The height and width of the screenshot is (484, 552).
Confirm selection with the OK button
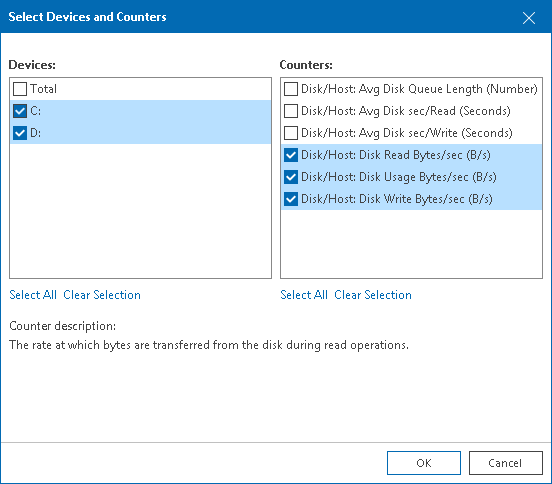point(424,463)
